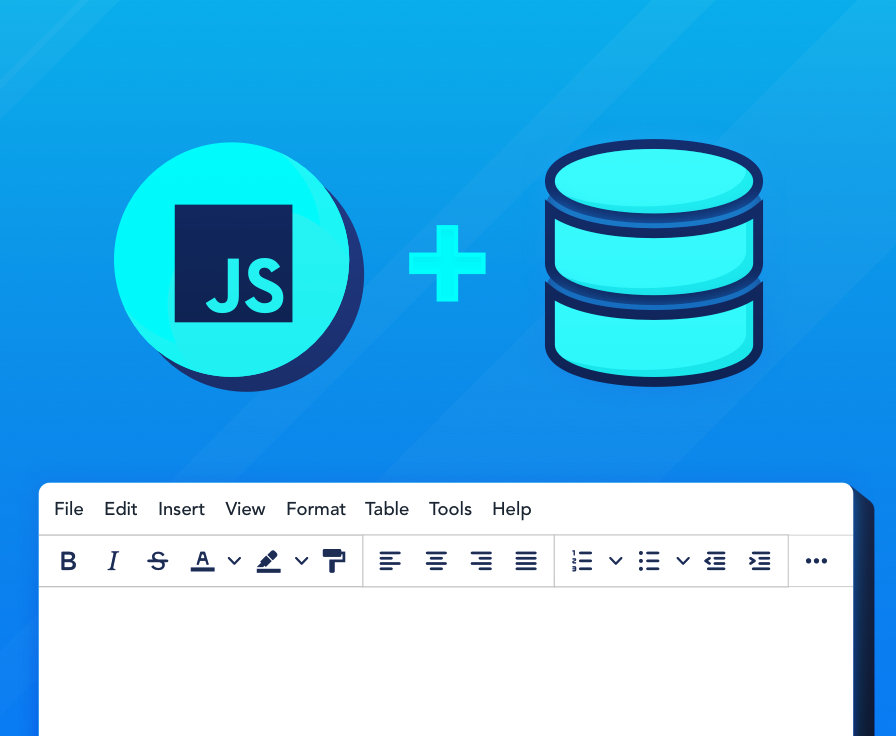Toggle bold formatting
The image size is (896, 736).
click(x=68, y=561)
